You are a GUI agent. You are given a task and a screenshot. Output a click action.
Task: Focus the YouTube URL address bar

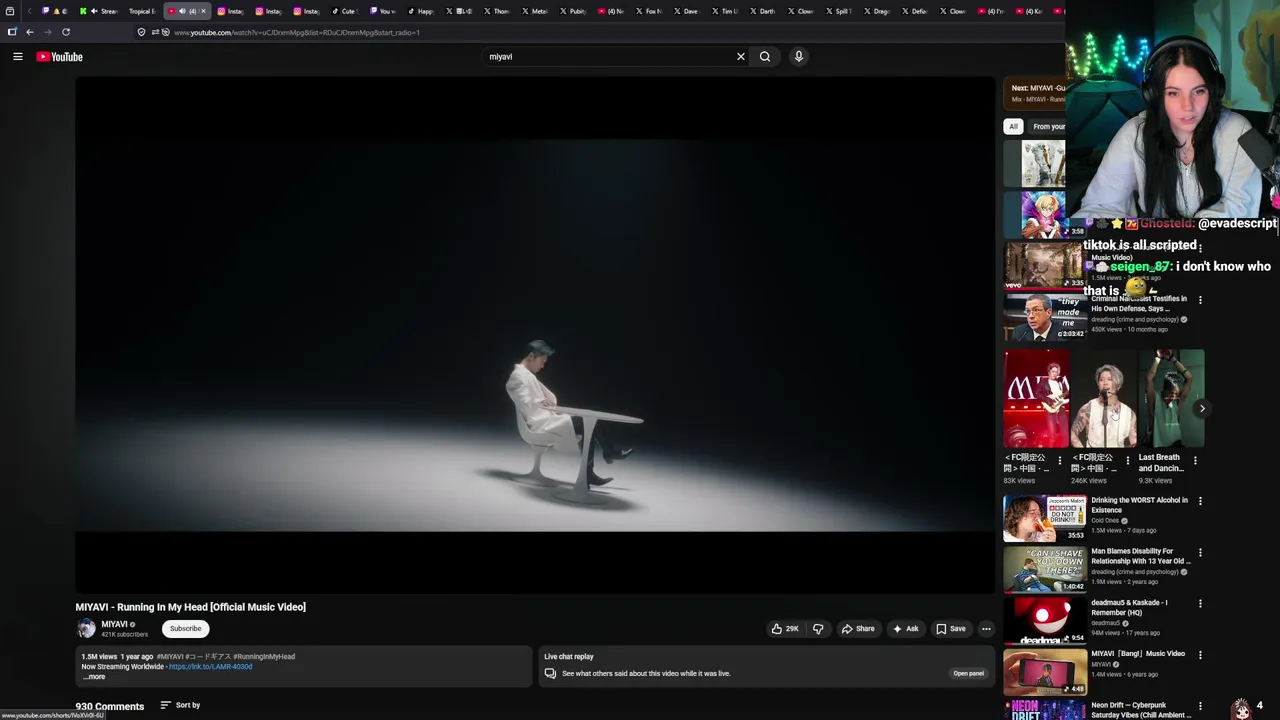(297, 33)
